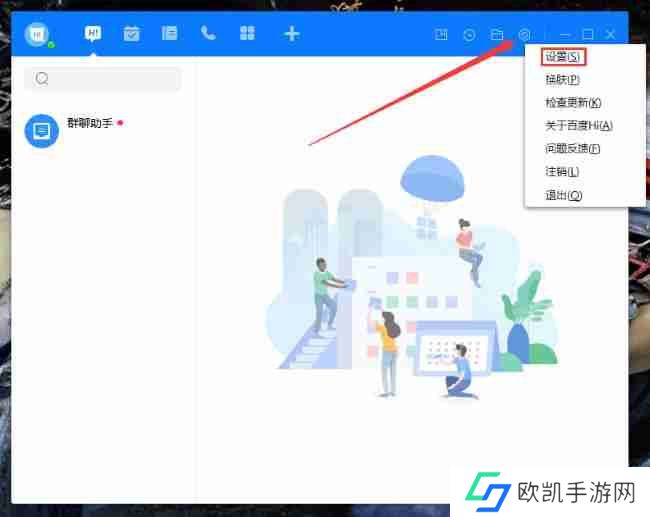
Task: Choose 退出(Q) to quit
Action: [563, 195]
